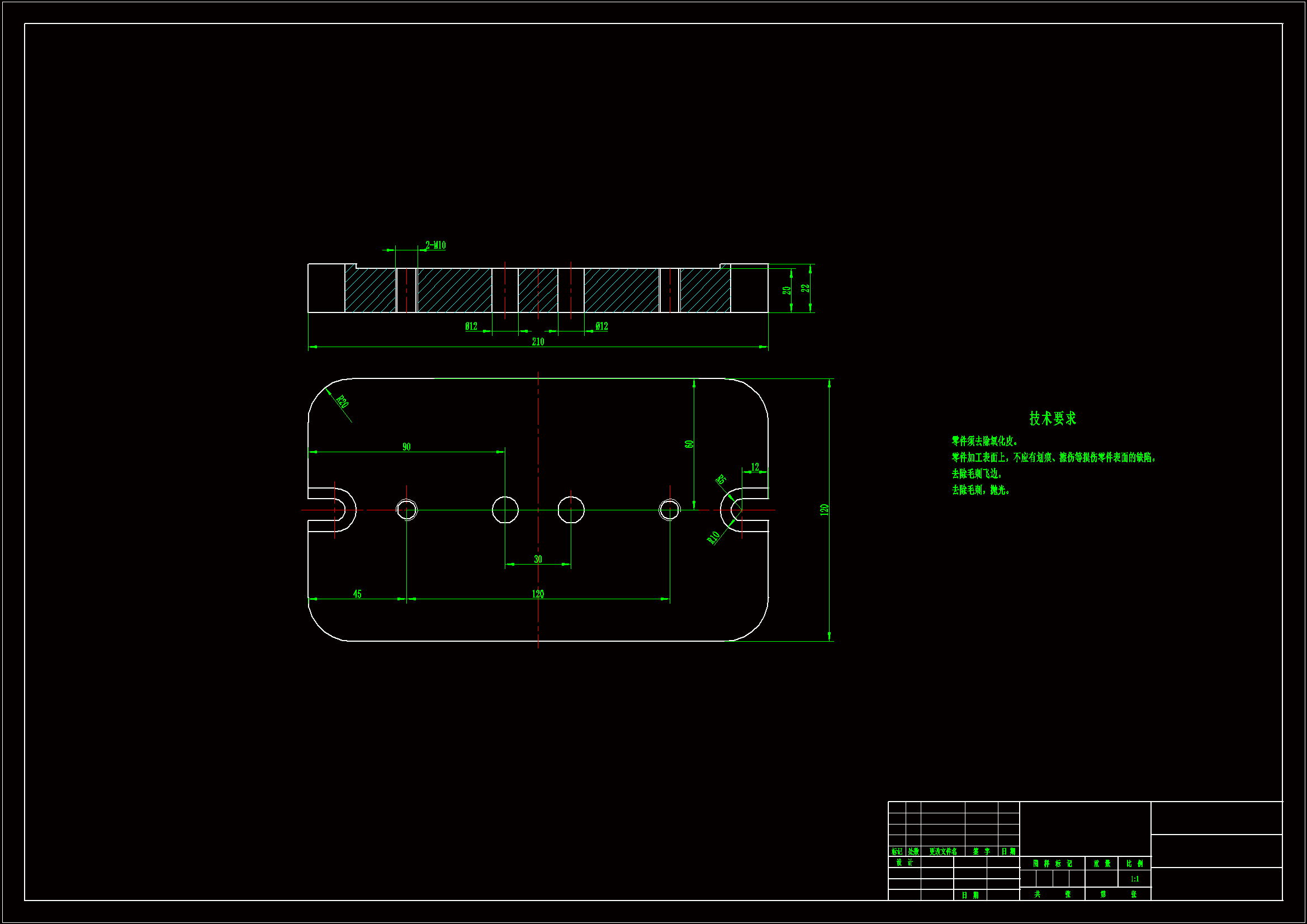The width and height of the screenshot is (1307, 924).
Task: Click the 120 height dimension on right
Action: pyautogui.click(x=823, y=510)
